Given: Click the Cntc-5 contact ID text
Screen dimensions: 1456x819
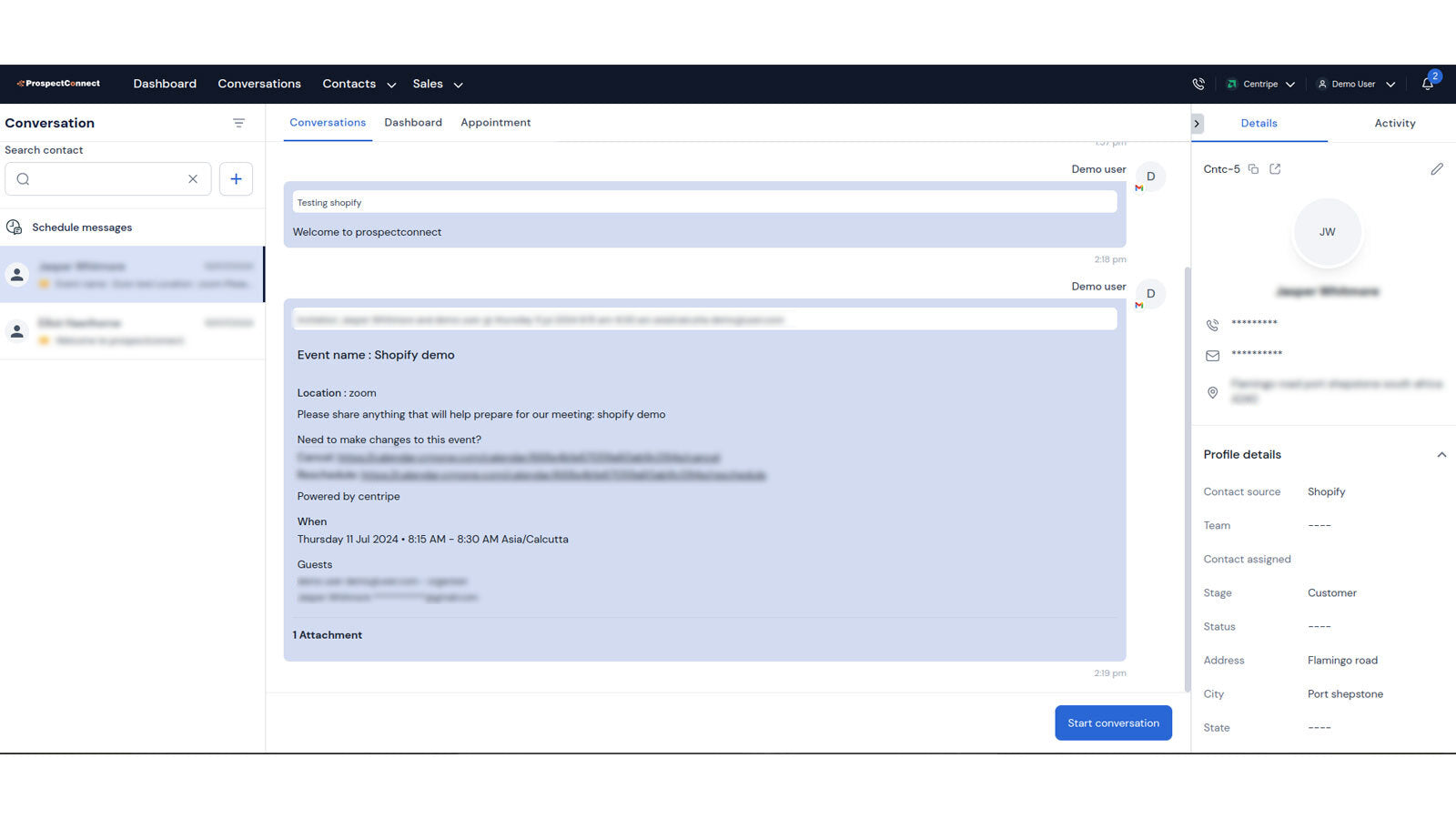Looking at the screenshot, I should (1222, 169).
